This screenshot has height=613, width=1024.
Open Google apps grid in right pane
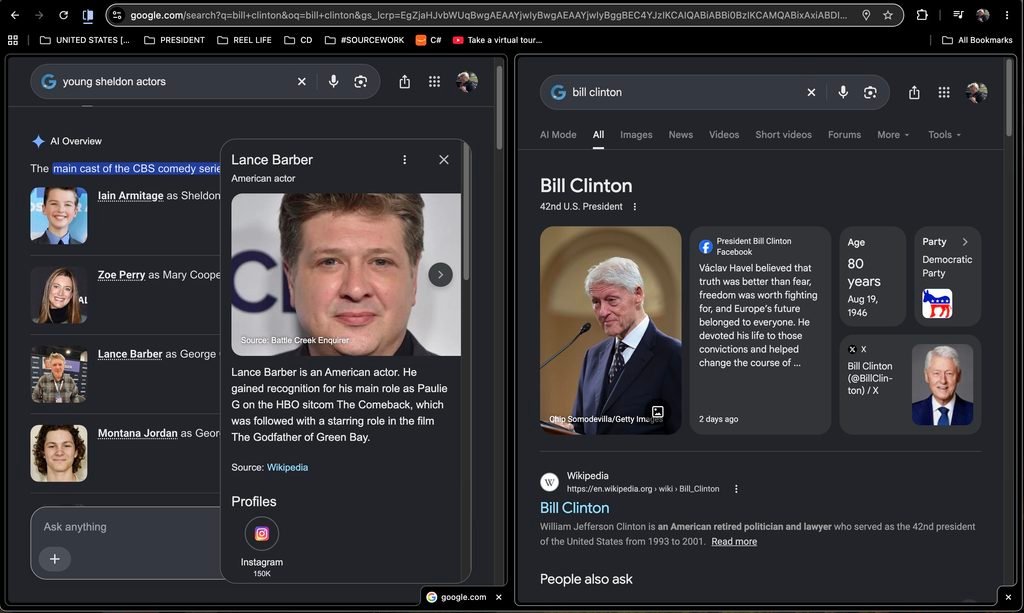pyautogui.click(x=944, y=92)
